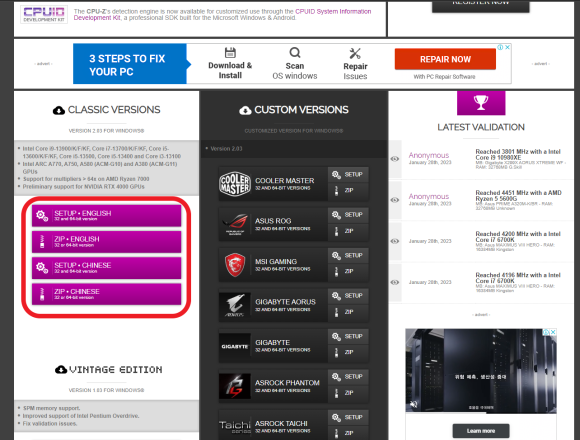Download Gigabyte ZIP version
The image size is (580, 440).
(x=348, y=353)
